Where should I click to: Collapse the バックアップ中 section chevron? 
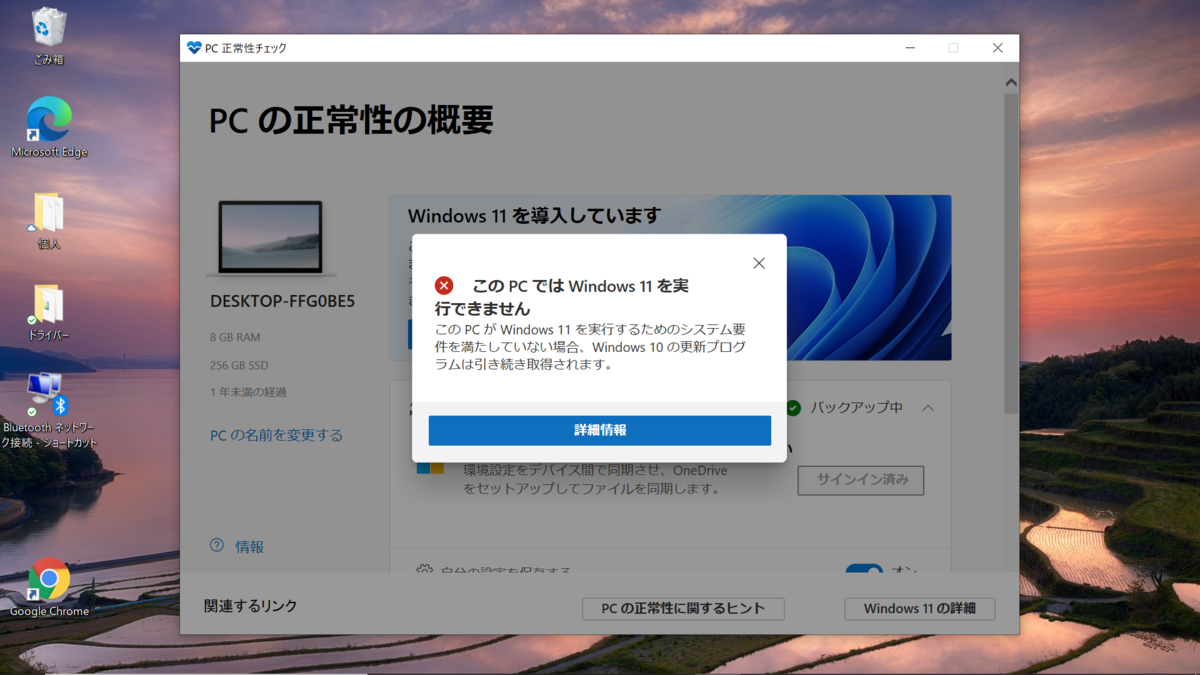928,408
